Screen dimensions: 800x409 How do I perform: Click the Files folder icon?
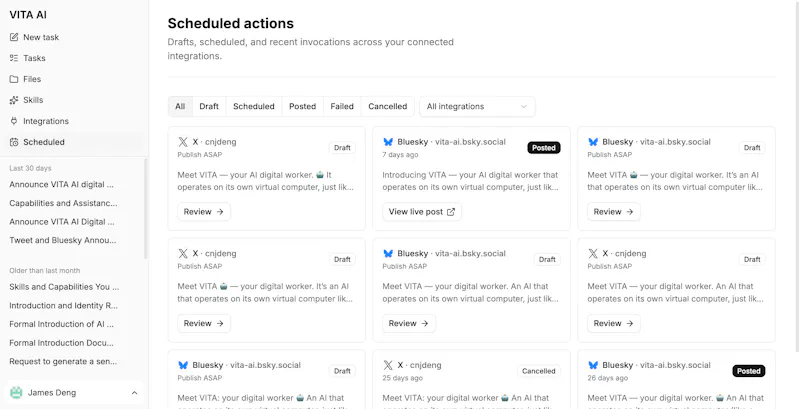coord(14,79)
